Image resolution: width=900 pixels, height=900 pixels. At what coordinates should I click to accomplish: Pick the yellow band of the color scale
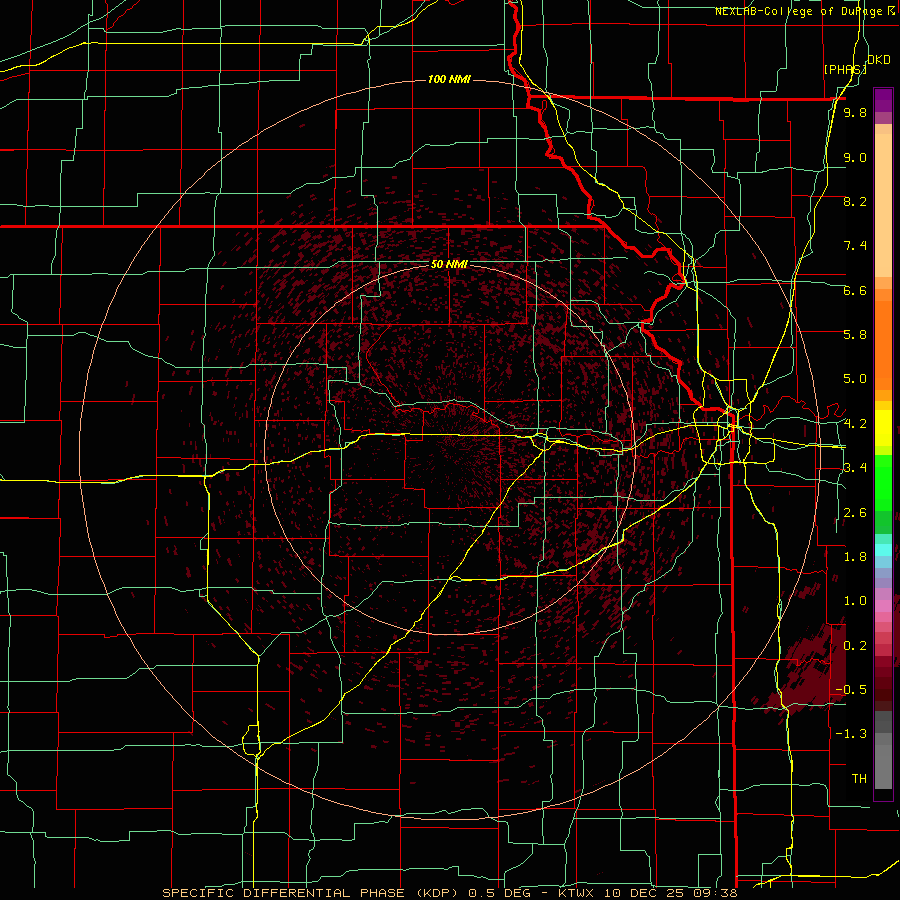click(x=883, y=428)
